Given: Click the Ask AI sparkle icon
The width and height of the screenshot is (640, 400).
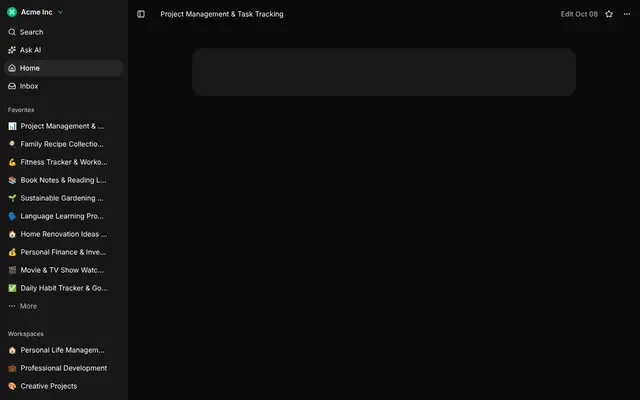Looking at the screenshot, I should pyautogui.click(x=12, y=50).
